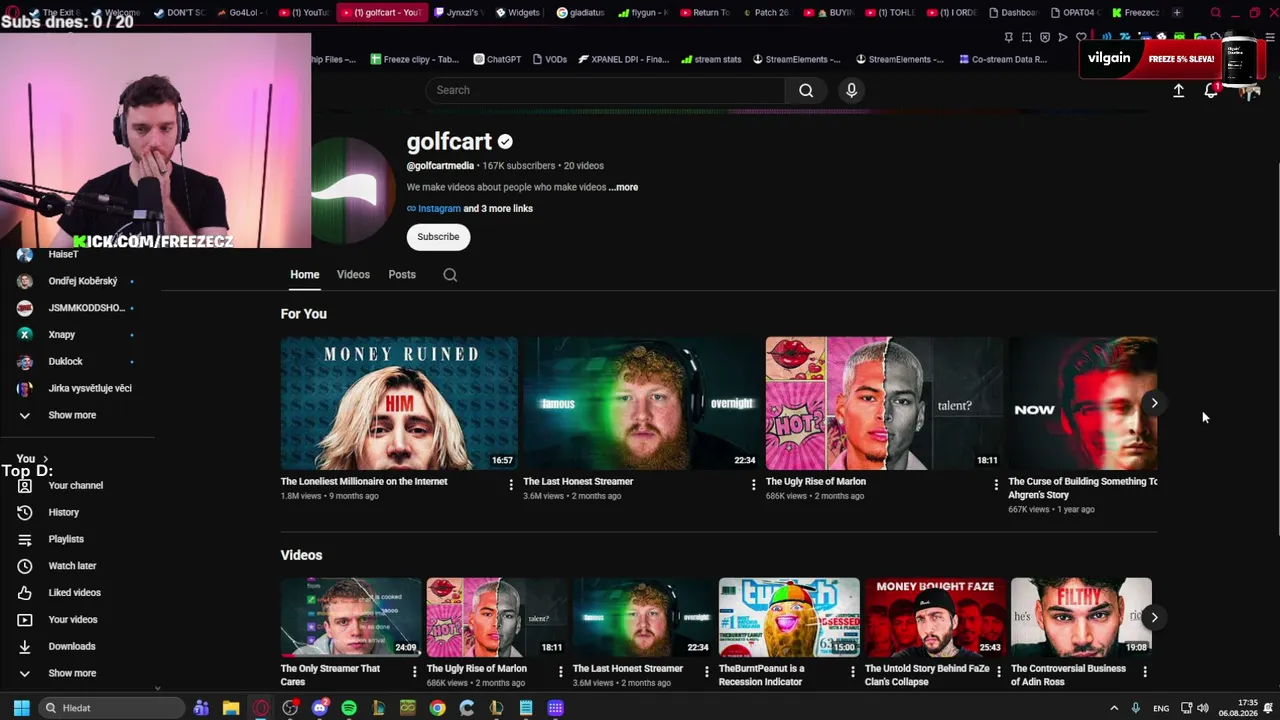
Task: Click the browser tab search magnifier icon
Action: pos(1216,13)
